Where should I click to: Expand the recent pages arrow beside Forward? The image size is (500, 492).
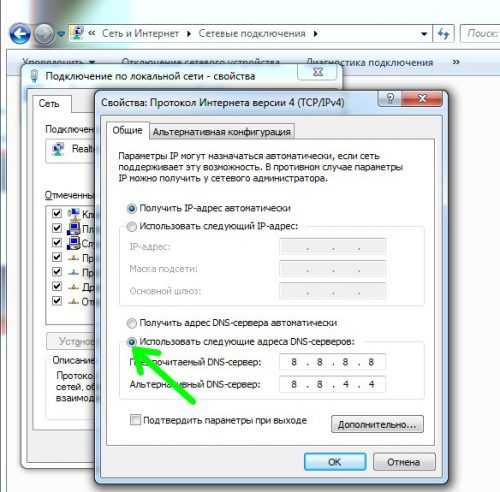[x=61, y=34]
